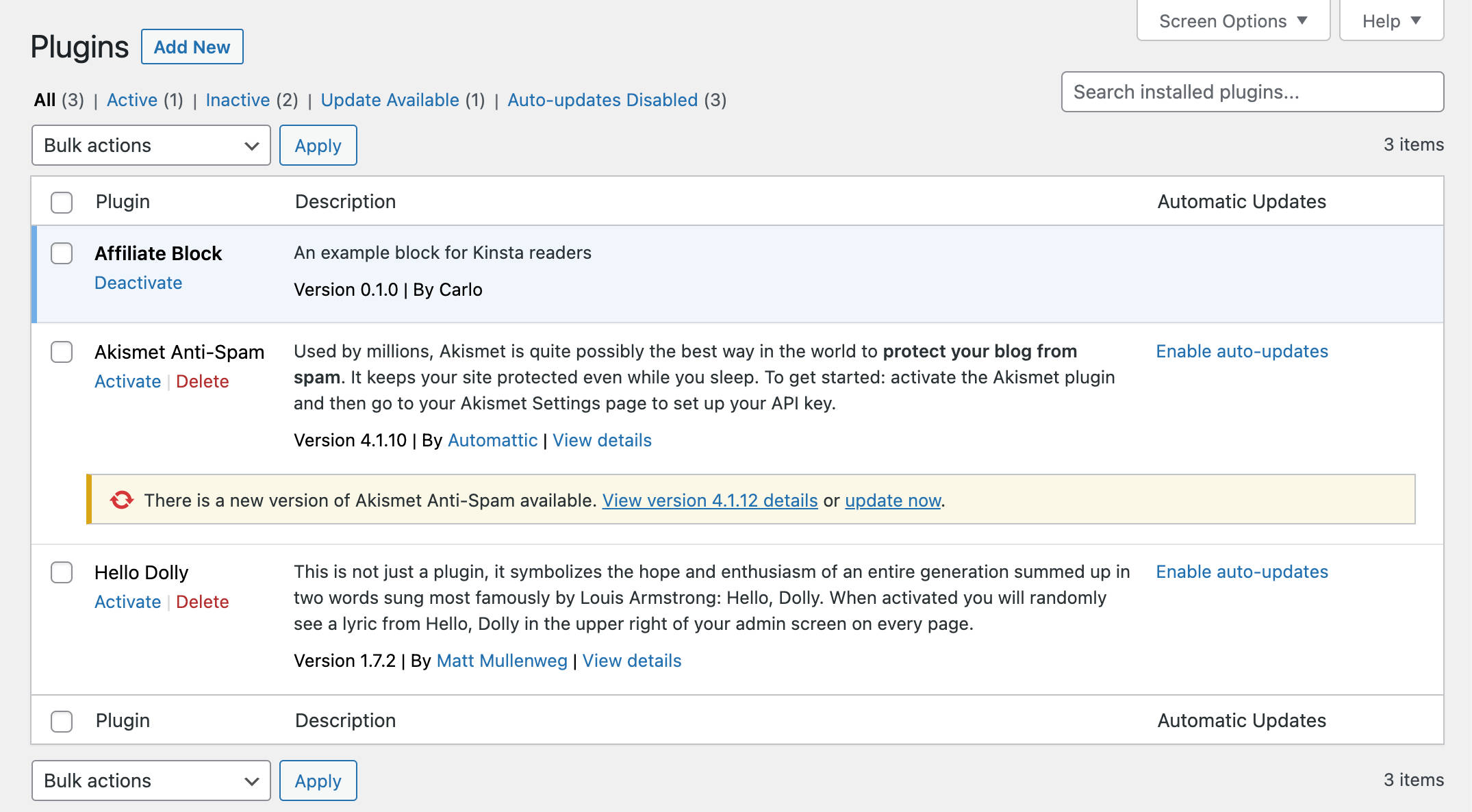Click update now for Akismet
1472x812 pixels.
pos(893,500)
